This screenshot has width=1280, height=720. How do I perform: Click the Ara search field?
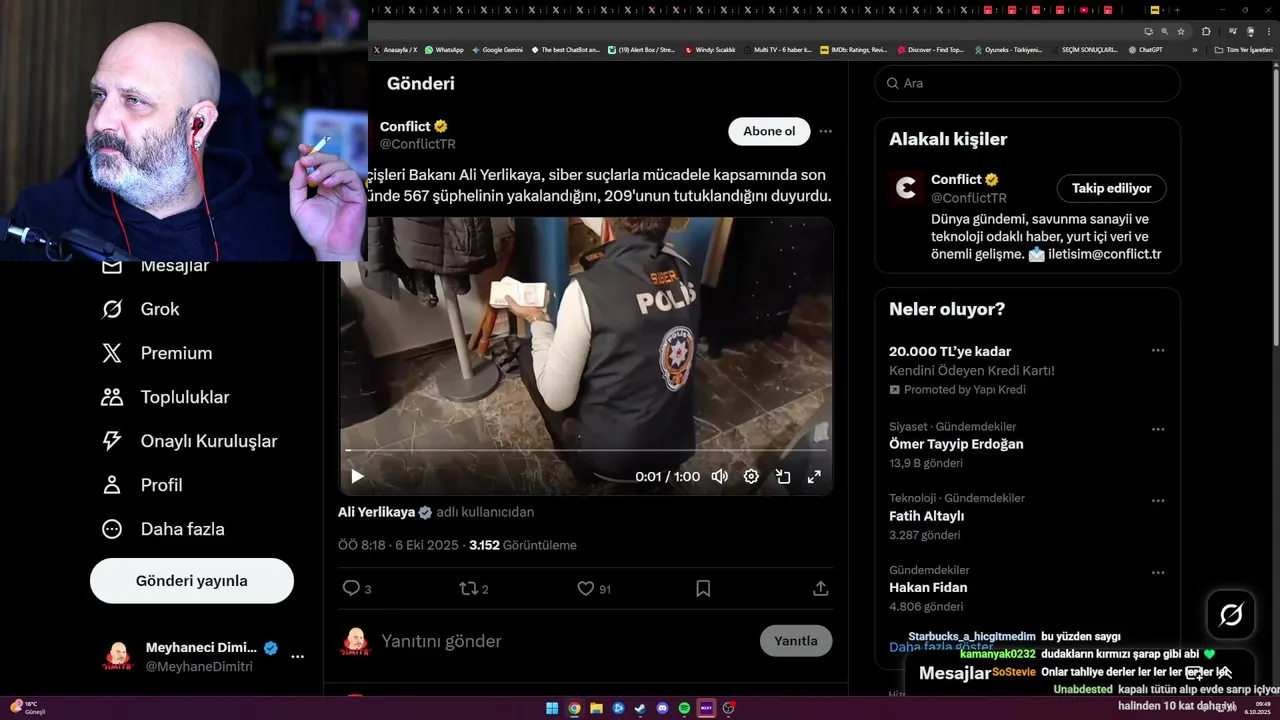pos(1028,83)
